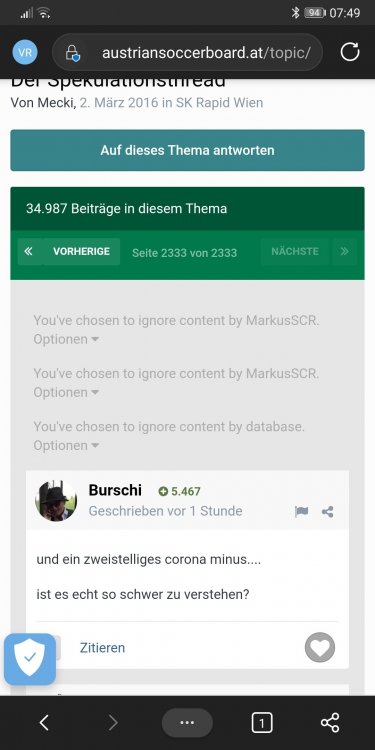Open the SK Rapid Wien forum link

coord(220,103)
